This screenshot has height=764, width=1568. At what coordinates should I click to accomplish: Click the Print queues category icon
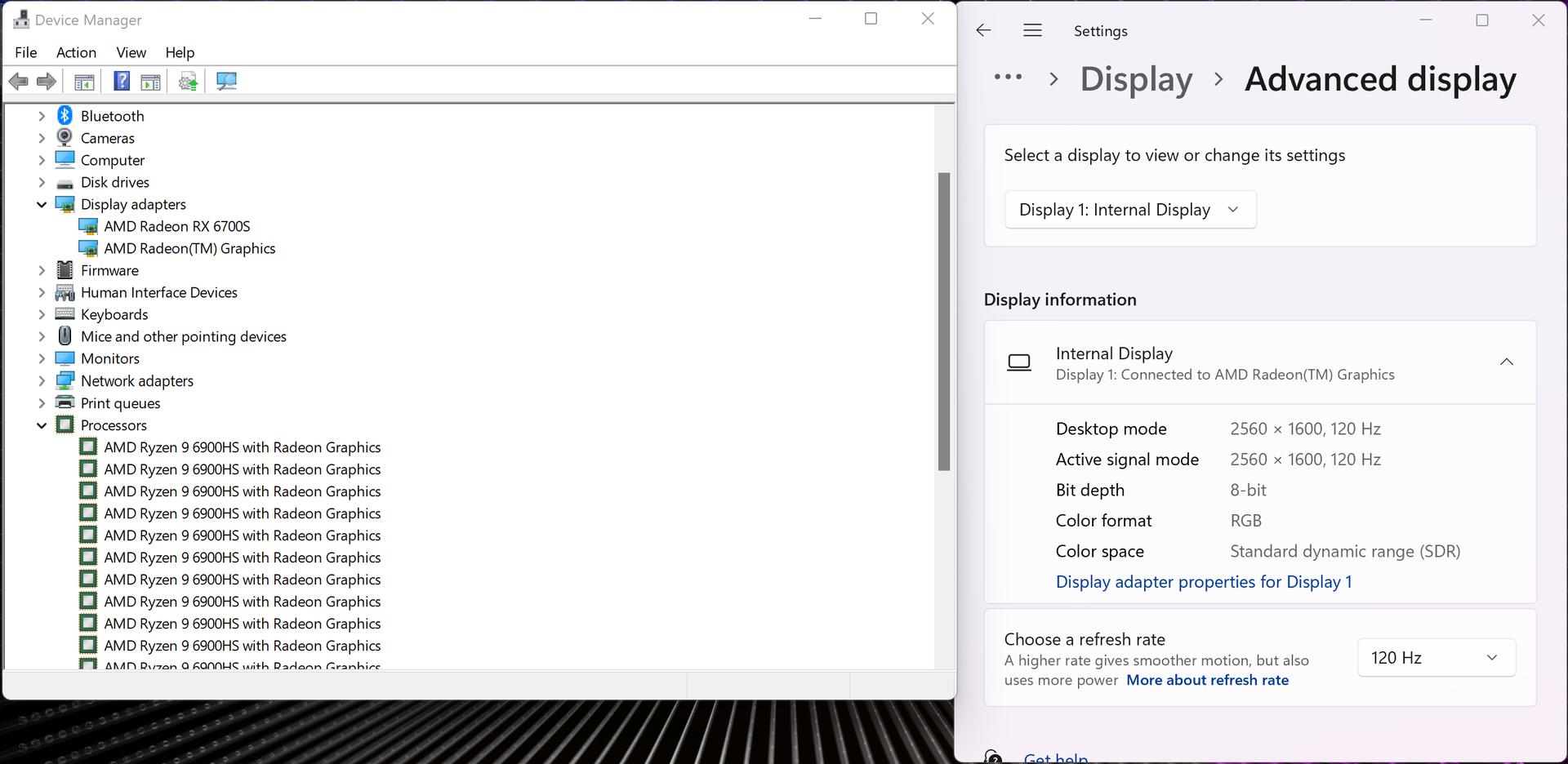65,402
